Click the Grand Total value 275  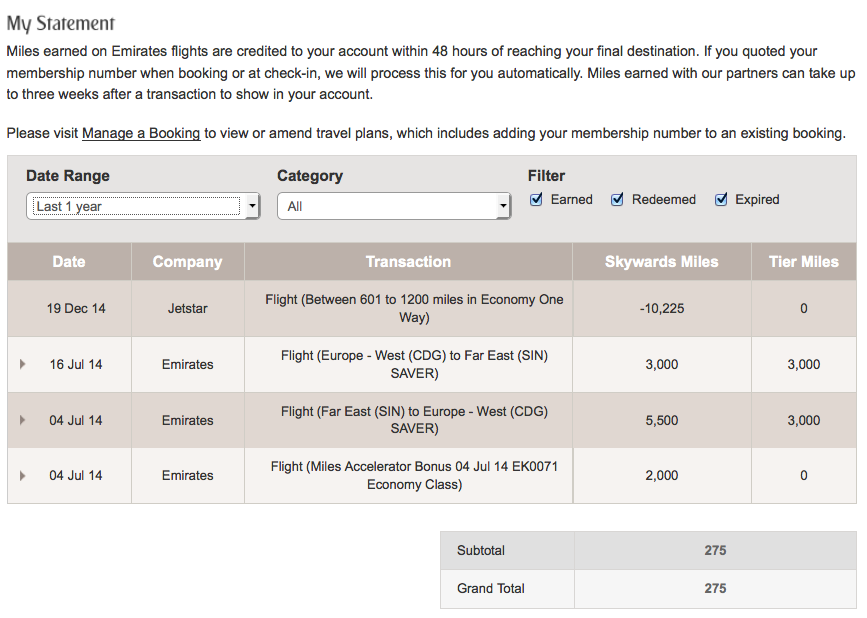click(715, 589)
